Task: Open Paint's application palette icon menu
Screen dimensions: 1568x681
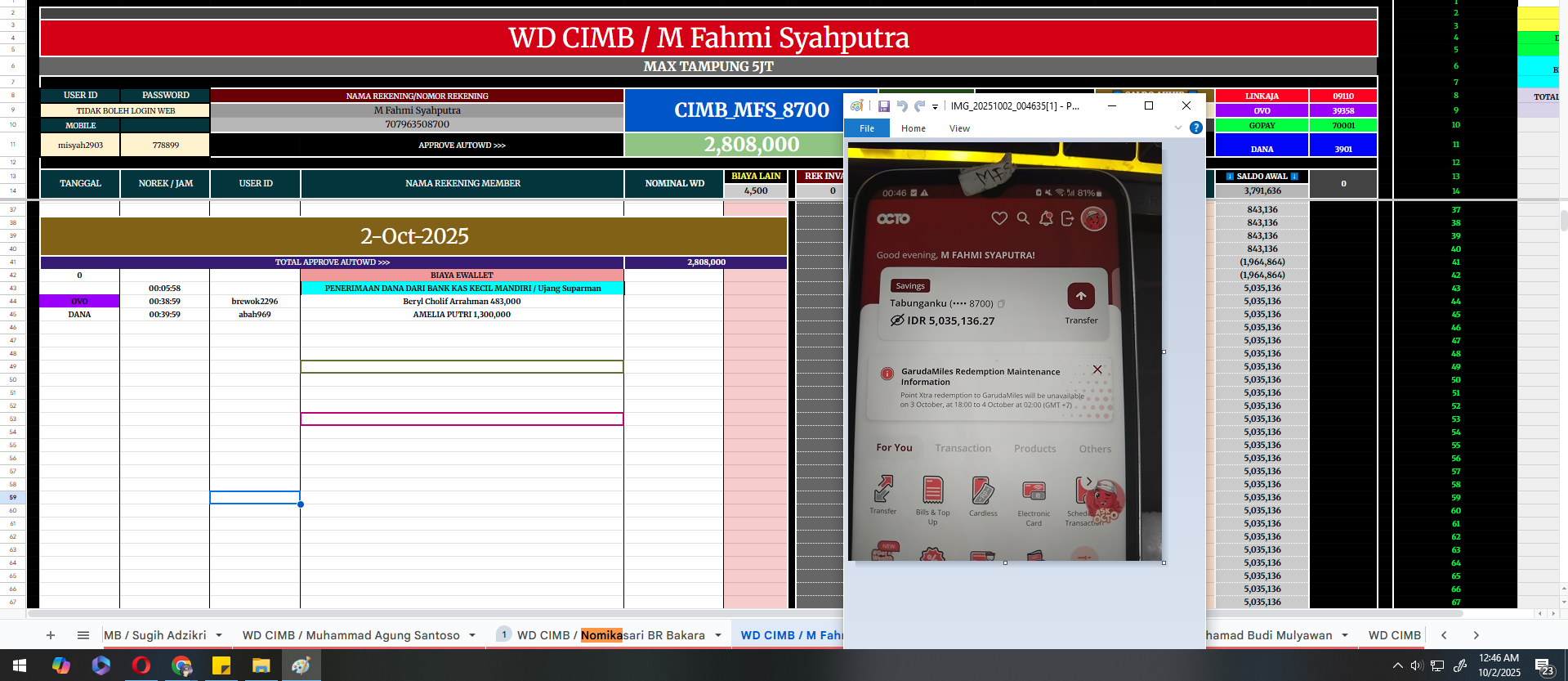Action: 856,106
